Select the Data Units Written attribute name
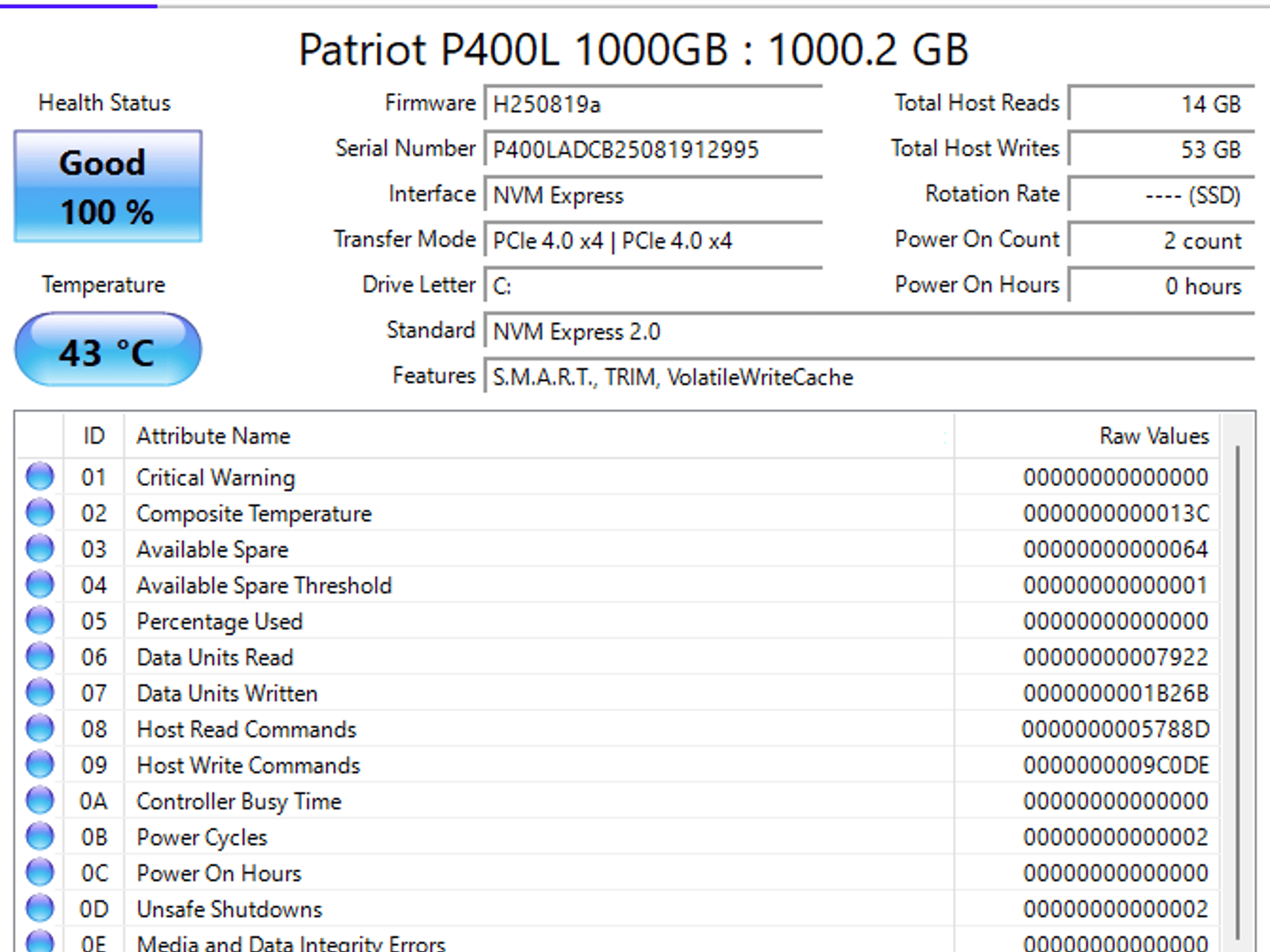This screenshot has height=952, width=1270. [x=227, y=693]
